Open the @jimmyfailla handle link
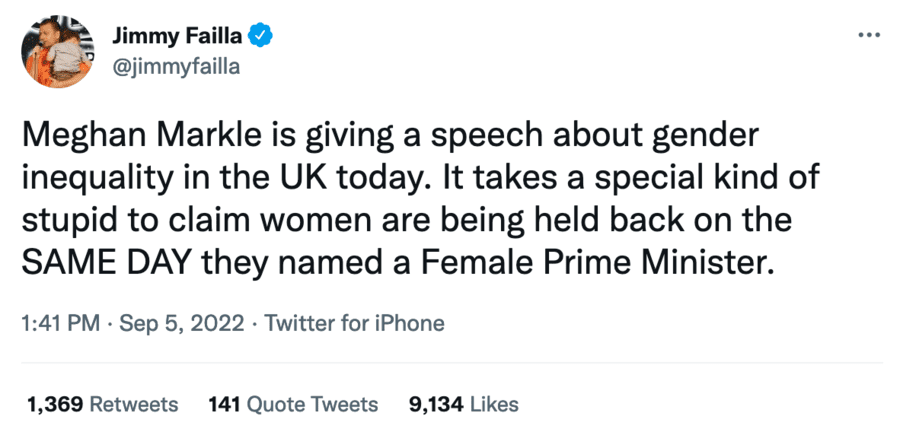The height and width of the screenshot is (432, 900). point(174,65)
